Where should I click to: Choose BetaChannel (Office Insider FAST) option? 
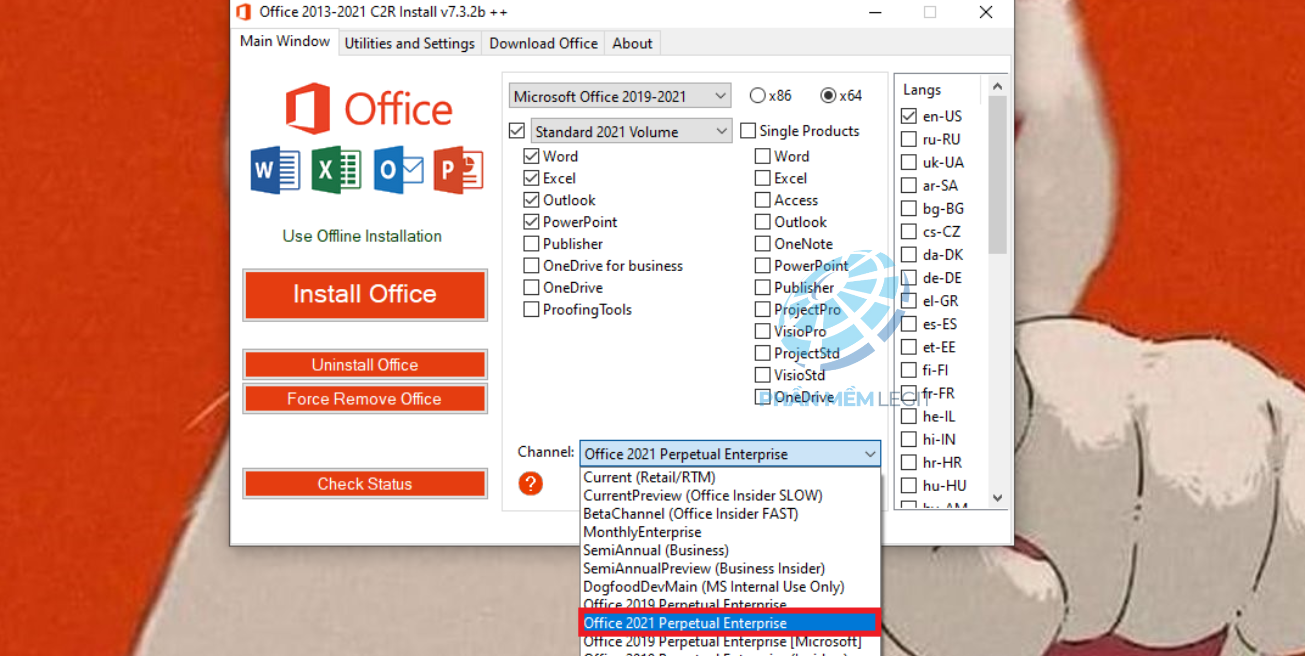coord(731,514)
